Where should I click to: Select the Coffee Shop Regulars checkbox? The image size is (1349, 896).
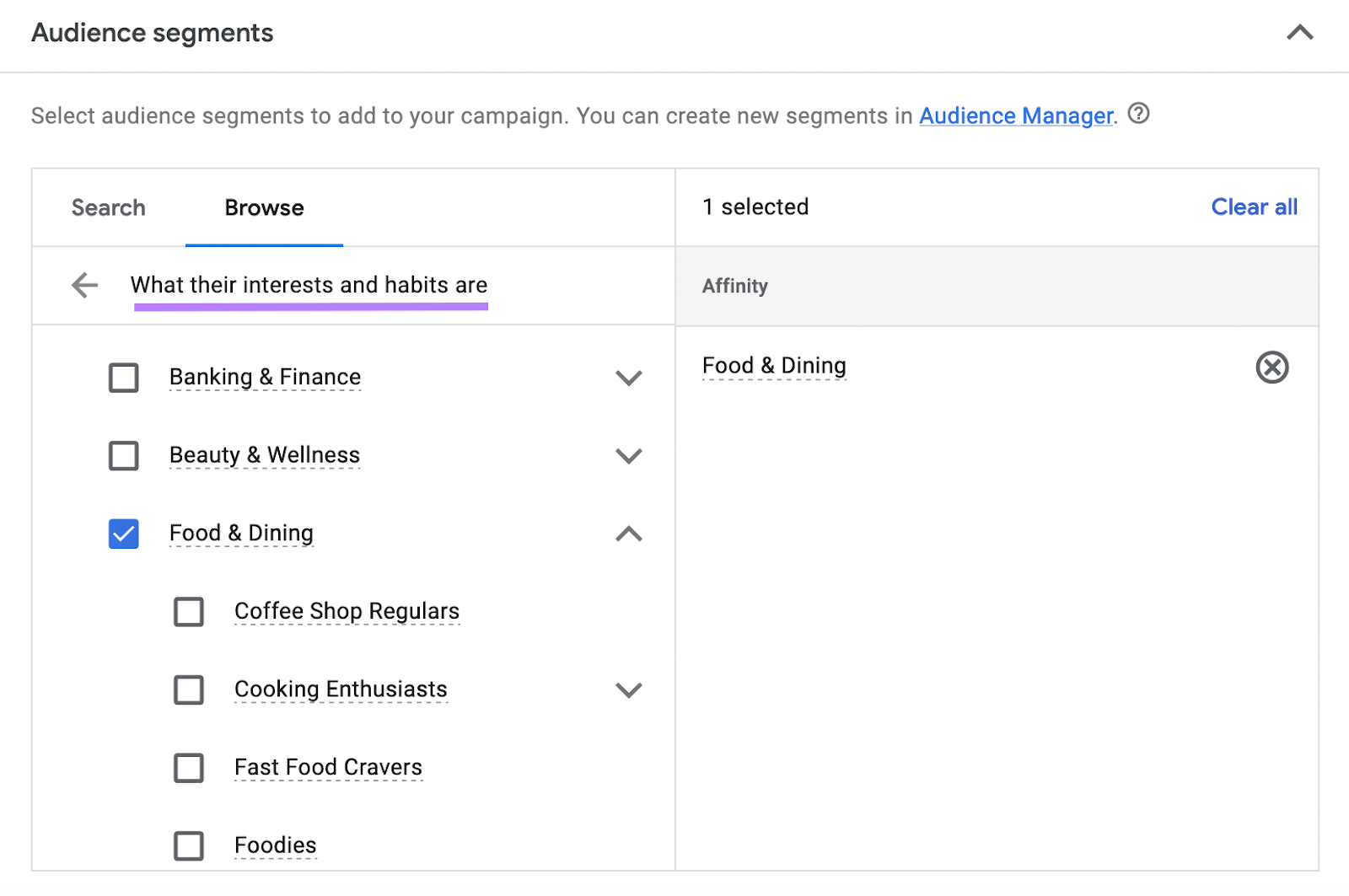tap(188, 612)
